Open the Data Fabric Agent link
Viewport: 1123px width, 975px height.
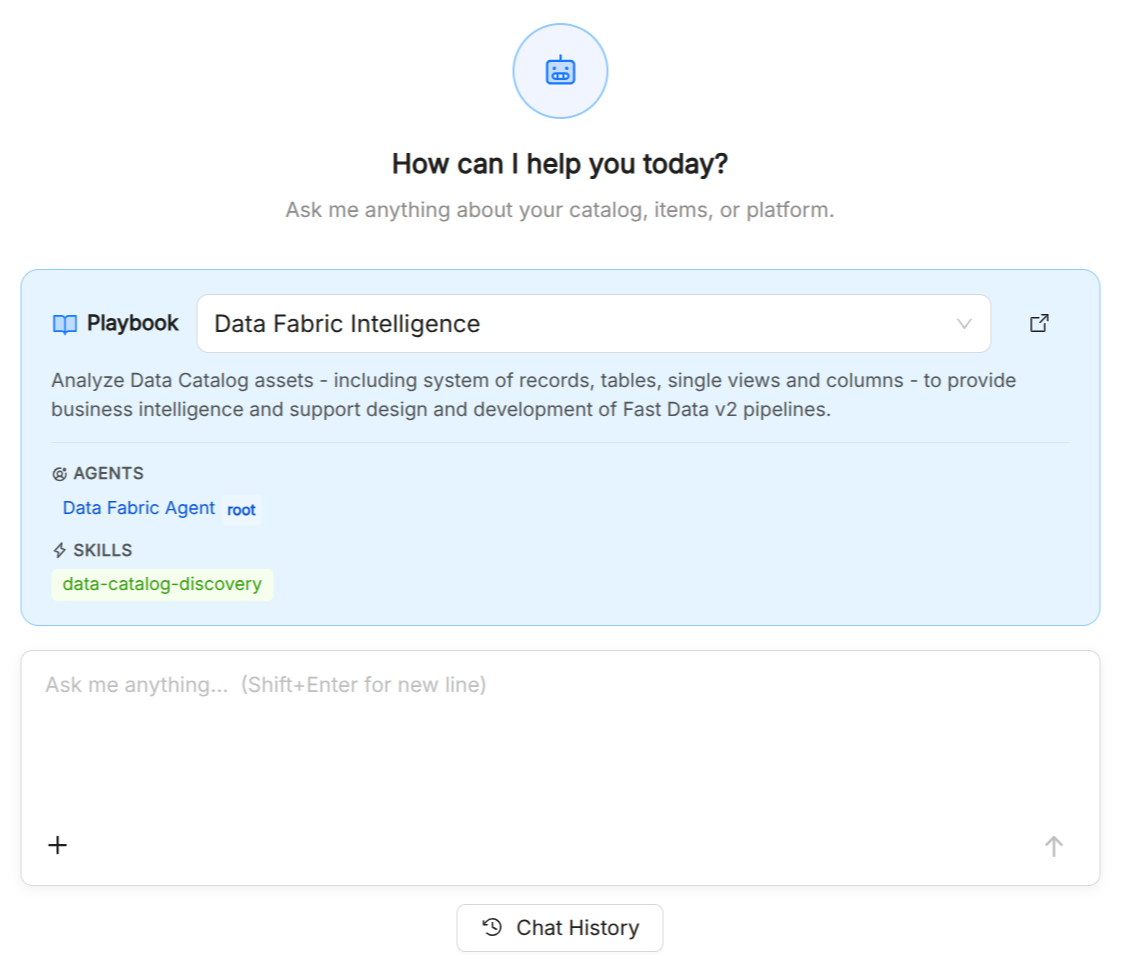pyautogui.click(x=139, y=508)
